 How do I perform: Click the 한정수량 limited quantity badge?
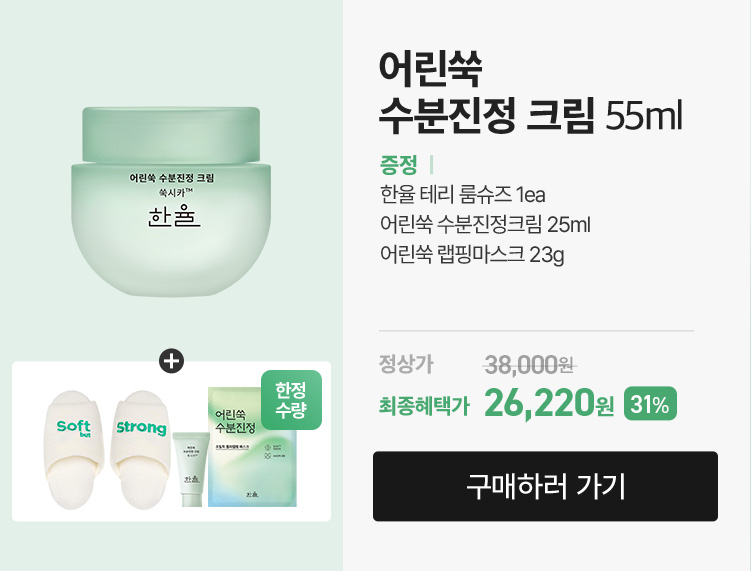291,400
